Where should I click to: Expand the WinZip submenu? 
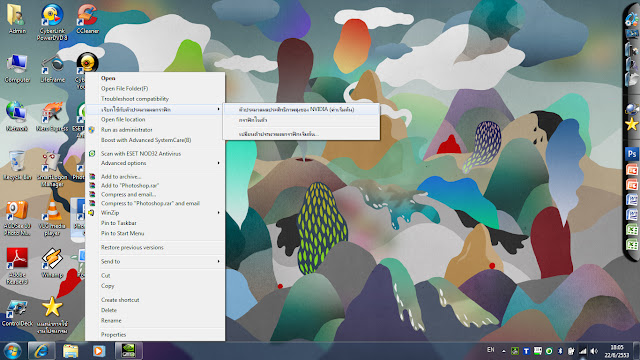coord(155,213)
